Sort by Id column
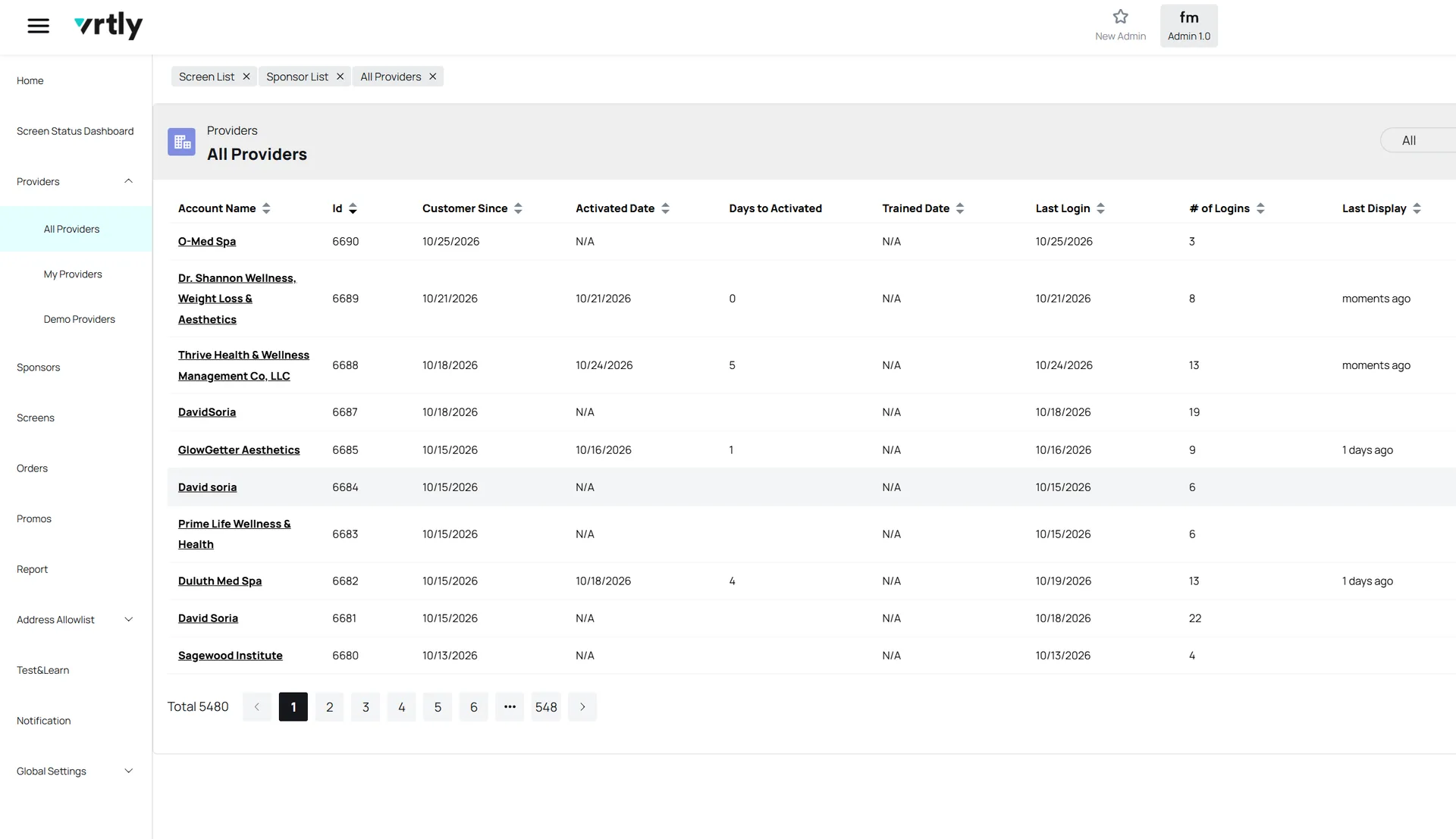 coord(353,208)
